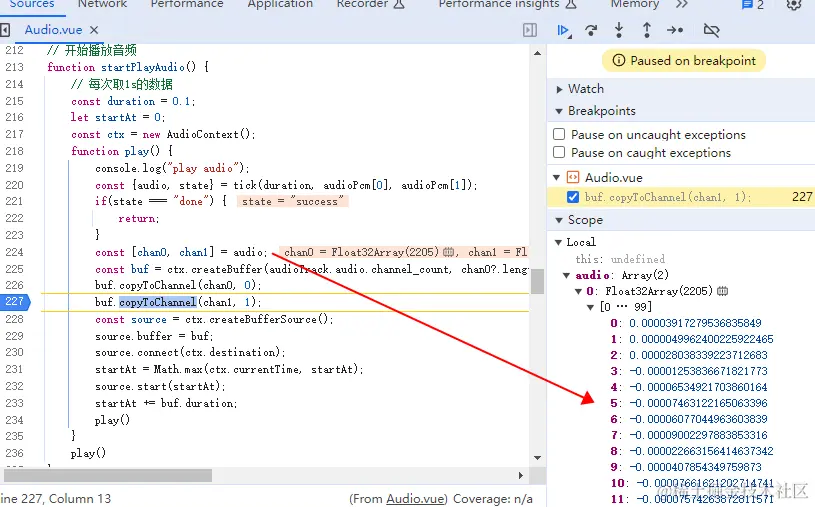
Task: Collapse the [0 … 99] range
Action: tap(590, 307)
